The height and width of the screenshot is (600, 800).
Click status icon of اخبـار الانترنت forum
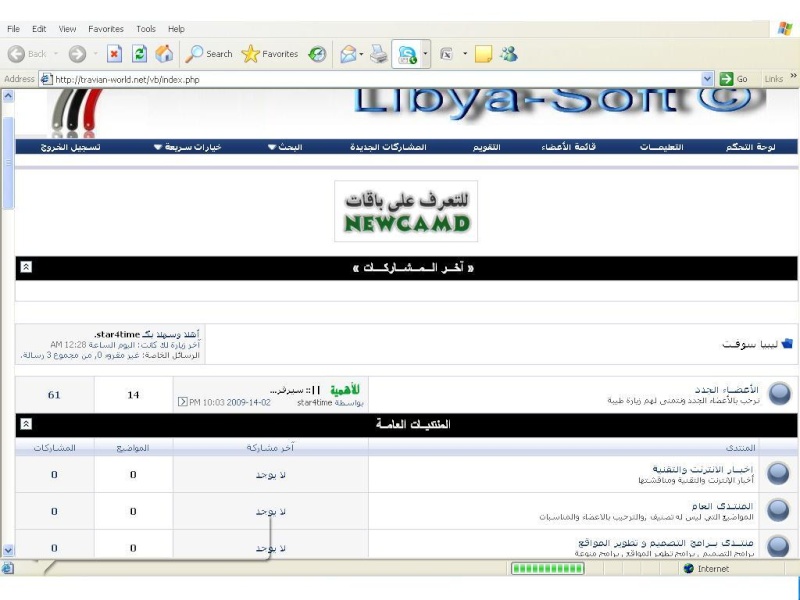[778, 473]
